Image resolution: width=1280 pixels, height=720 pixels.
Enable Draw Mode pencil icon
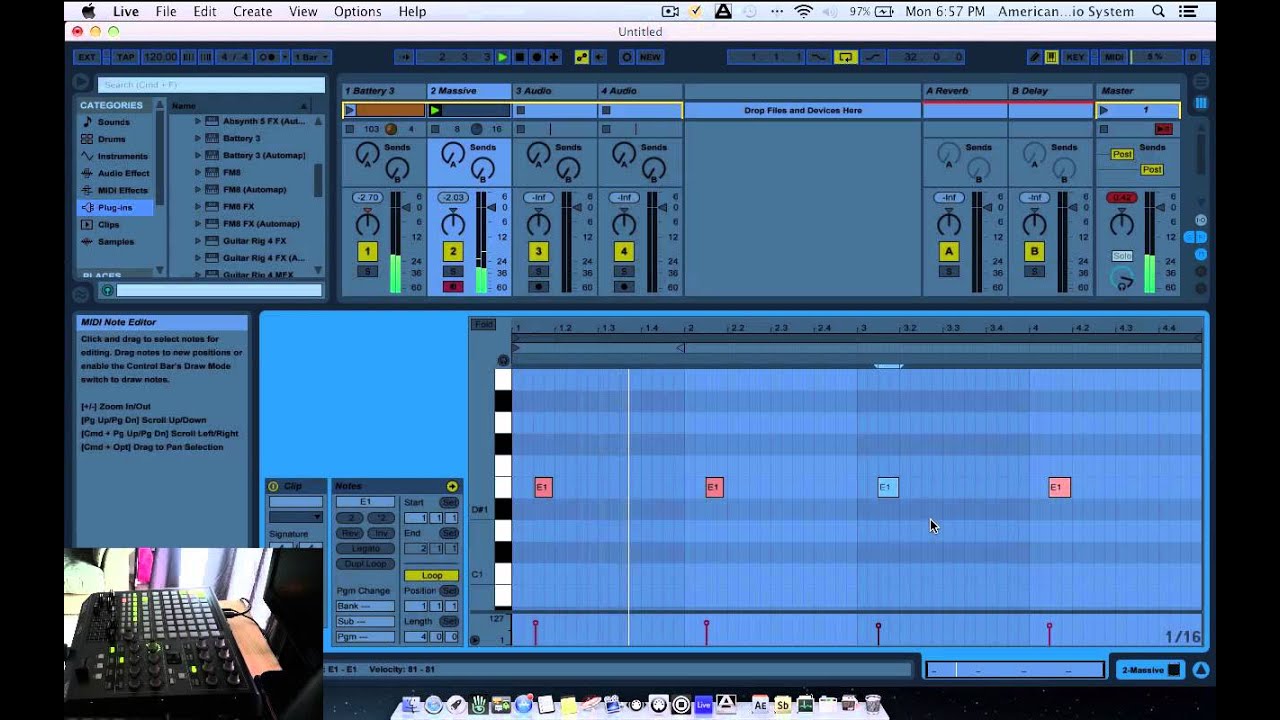coord(1035,57)
